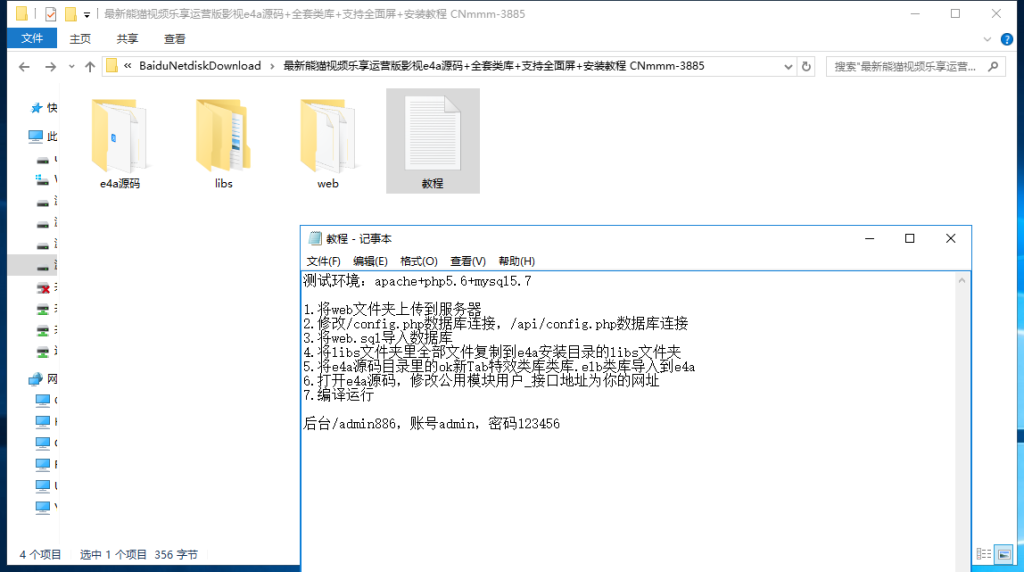The image size is (1024, 572).
Task: Open the 共享 ribbon tab
Action: [x=127, y=39]
